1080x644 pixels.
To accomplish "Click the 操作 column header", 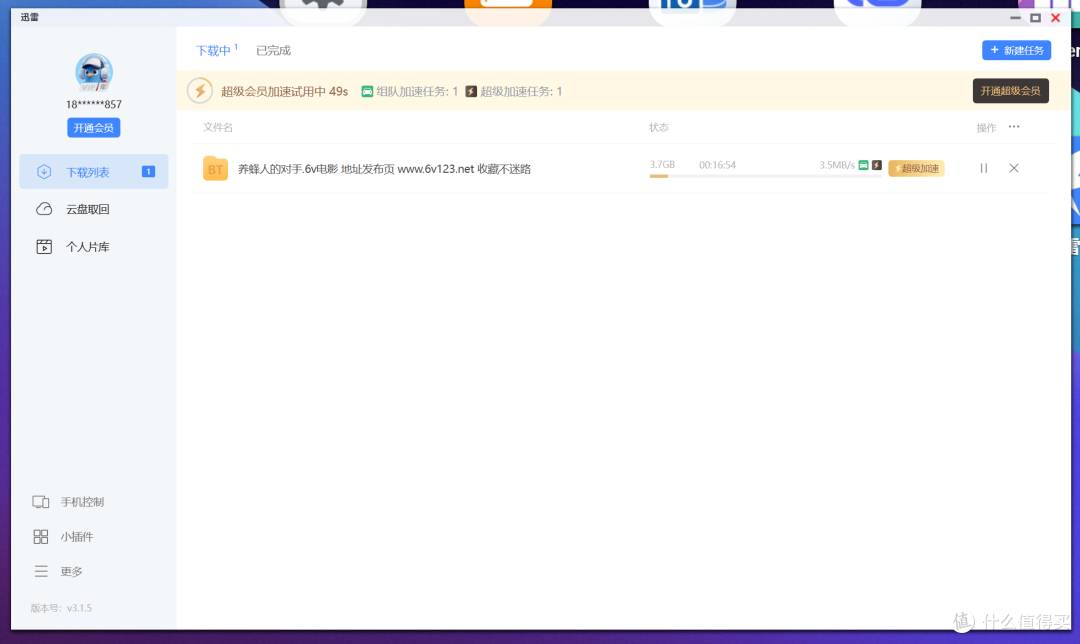I will click(x=986, y=127).
